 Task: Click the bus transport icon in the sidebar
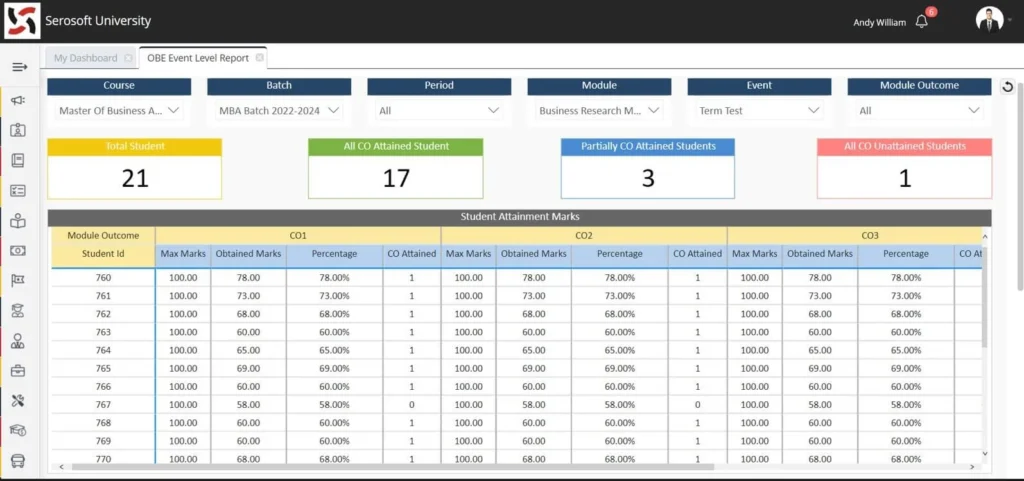tap(18, 462)
